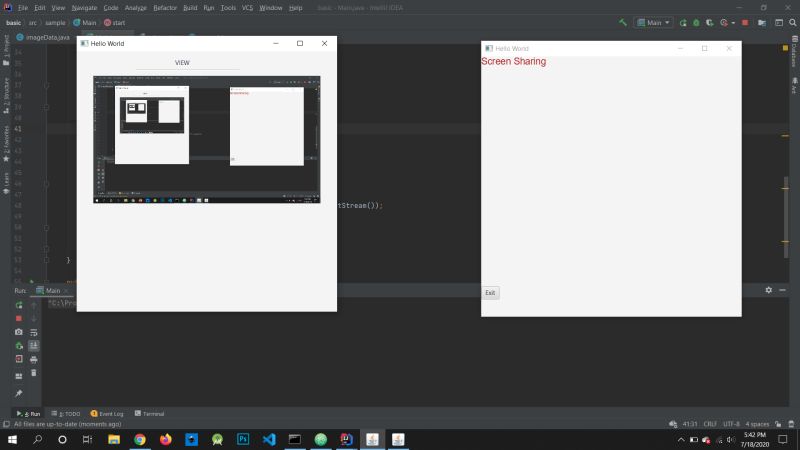Click the Attach Debugger bug icon in Run panel

(x=19, y=345)
